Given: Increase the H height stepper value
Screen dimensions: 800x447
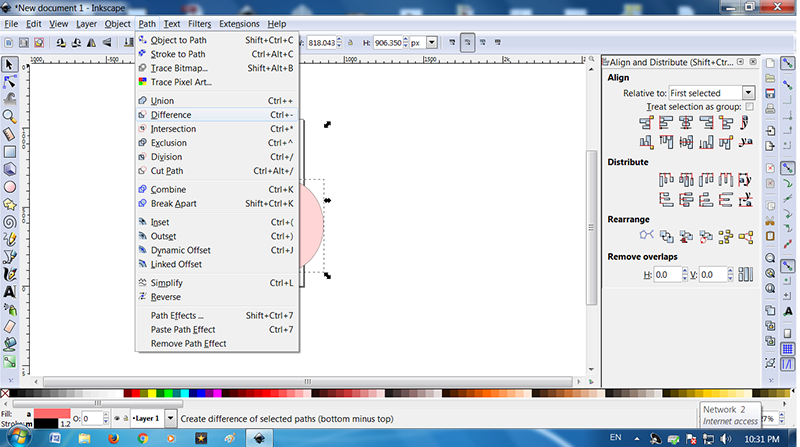Looking at the screenshot, I should point(406,40).
